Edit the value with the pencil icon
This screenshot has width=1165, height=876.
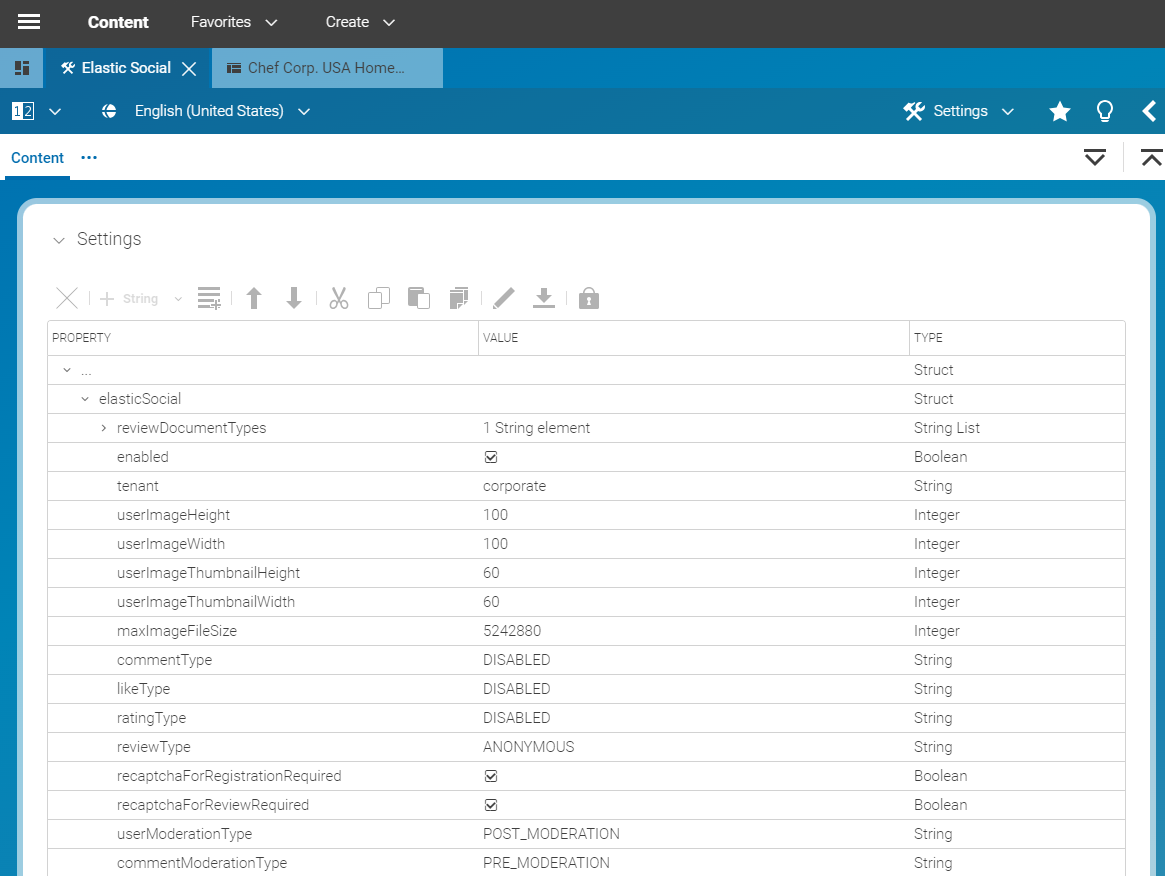pyautogui.click(x=503, y=298)
